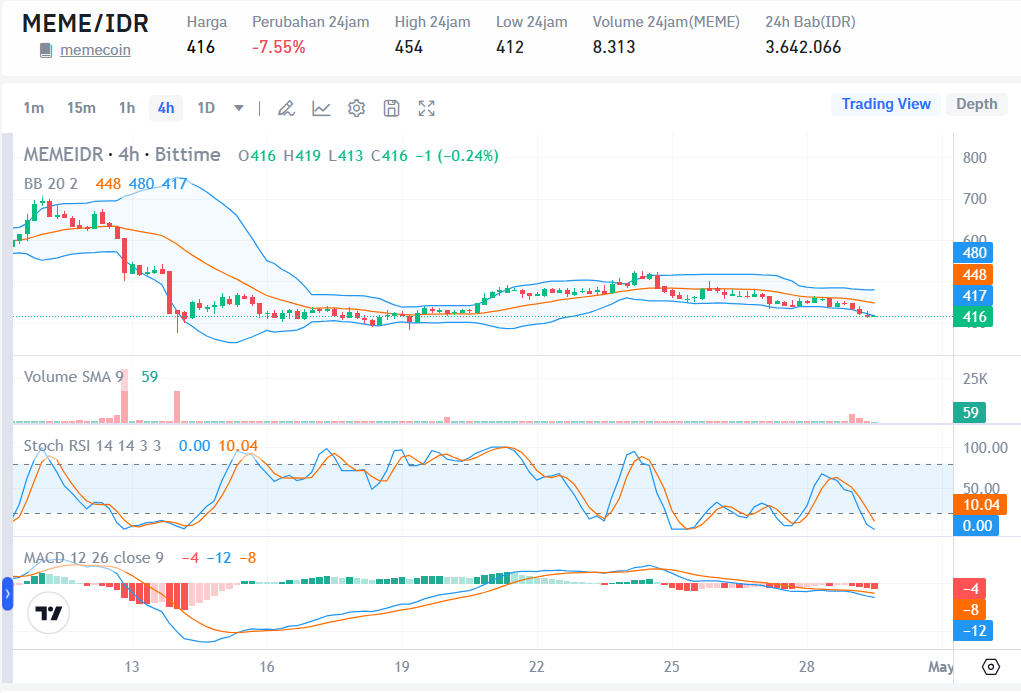
Task: Open drawing tools with the pencil icon
Action: tap(286, 108)
